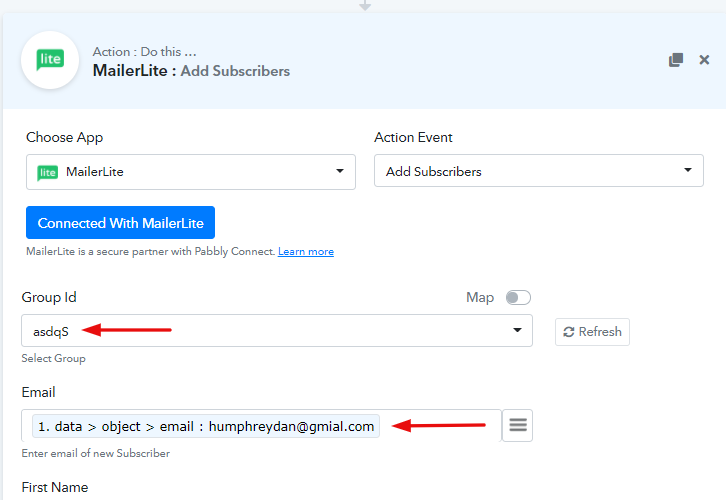726x500 pixels.
Task: Expand the Group Id dropdown showing asdqS
Action: [x=277, y=331]
